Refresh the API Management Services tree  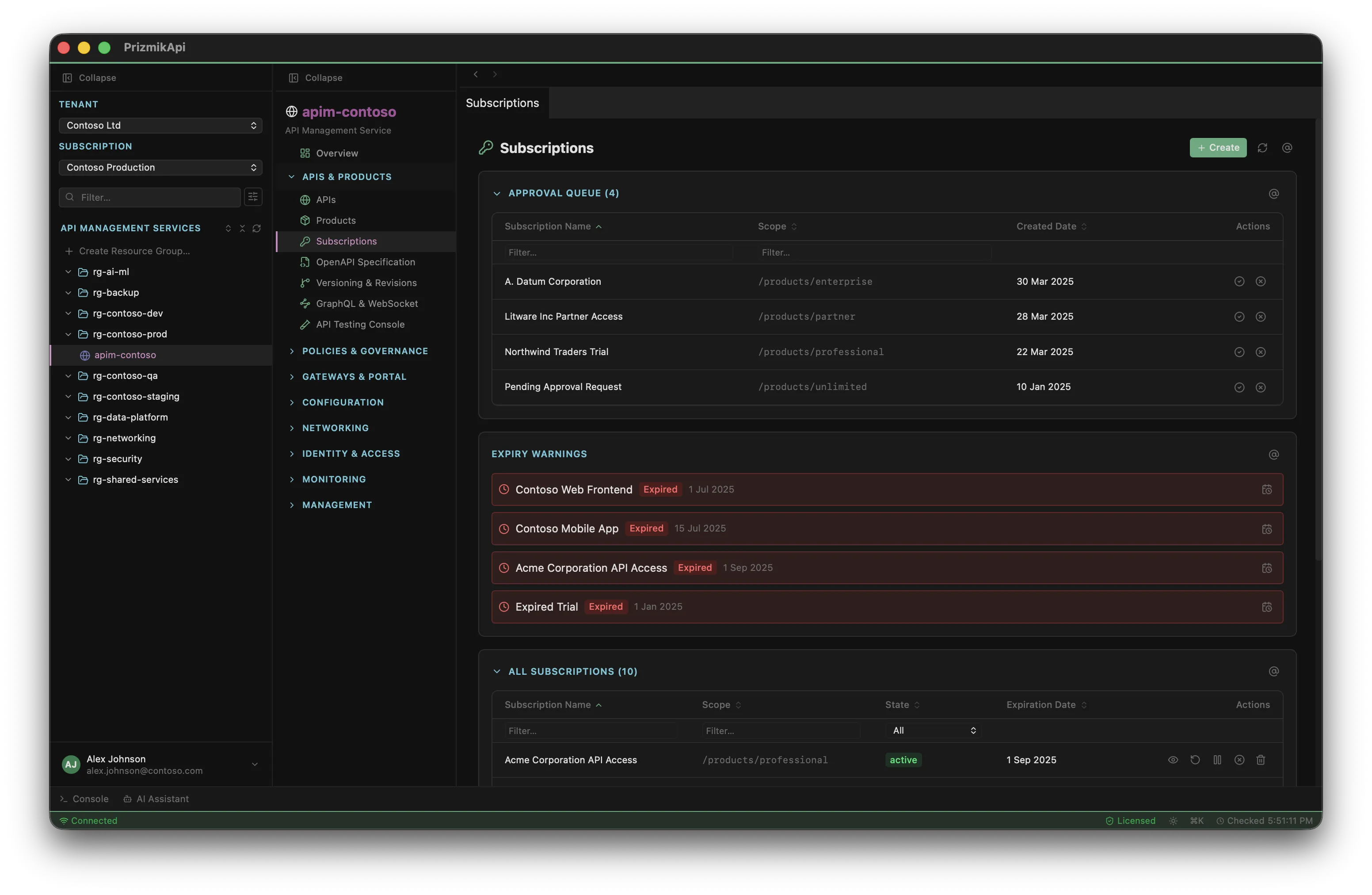pyautogui.click(x=257, y=228)
